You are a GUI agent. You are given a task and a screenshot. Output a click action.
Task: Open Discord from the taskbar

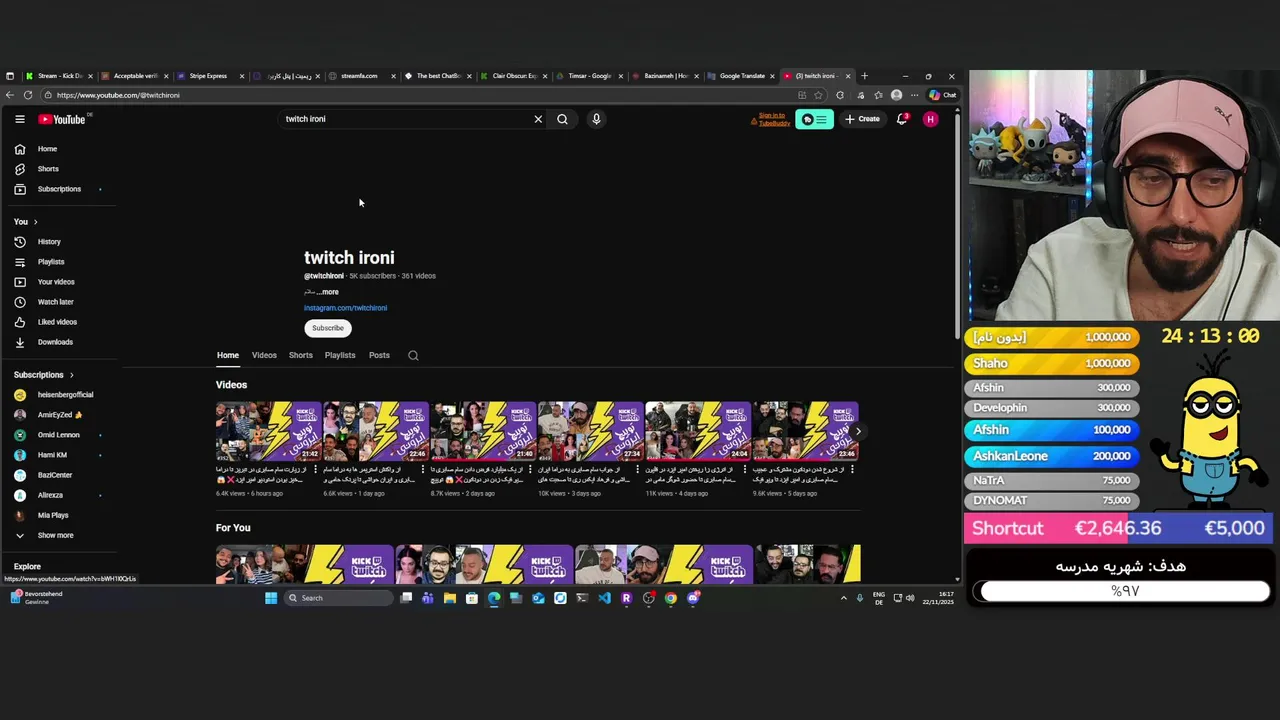(x=693, y=598)
